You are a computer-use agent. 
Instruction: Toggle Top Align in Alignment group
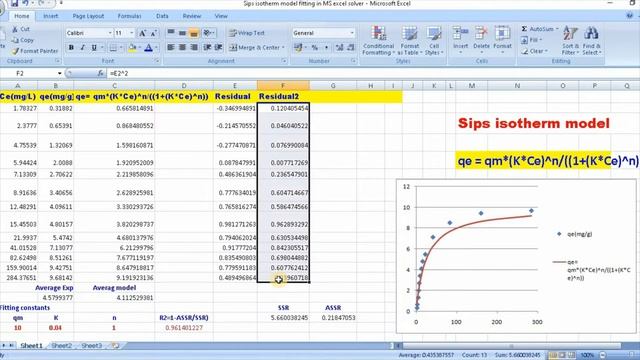[x=171, y=33]
